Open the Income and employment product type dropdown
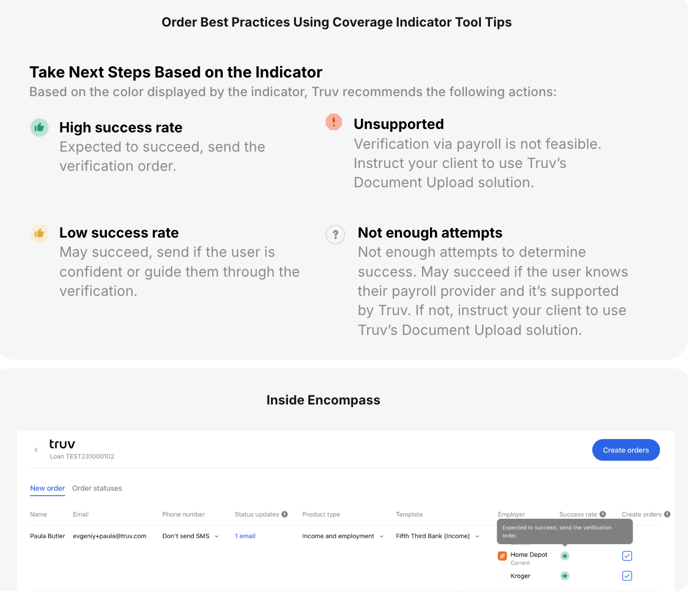This screenshot has width=688, height=594. click(x=343, y=536)
